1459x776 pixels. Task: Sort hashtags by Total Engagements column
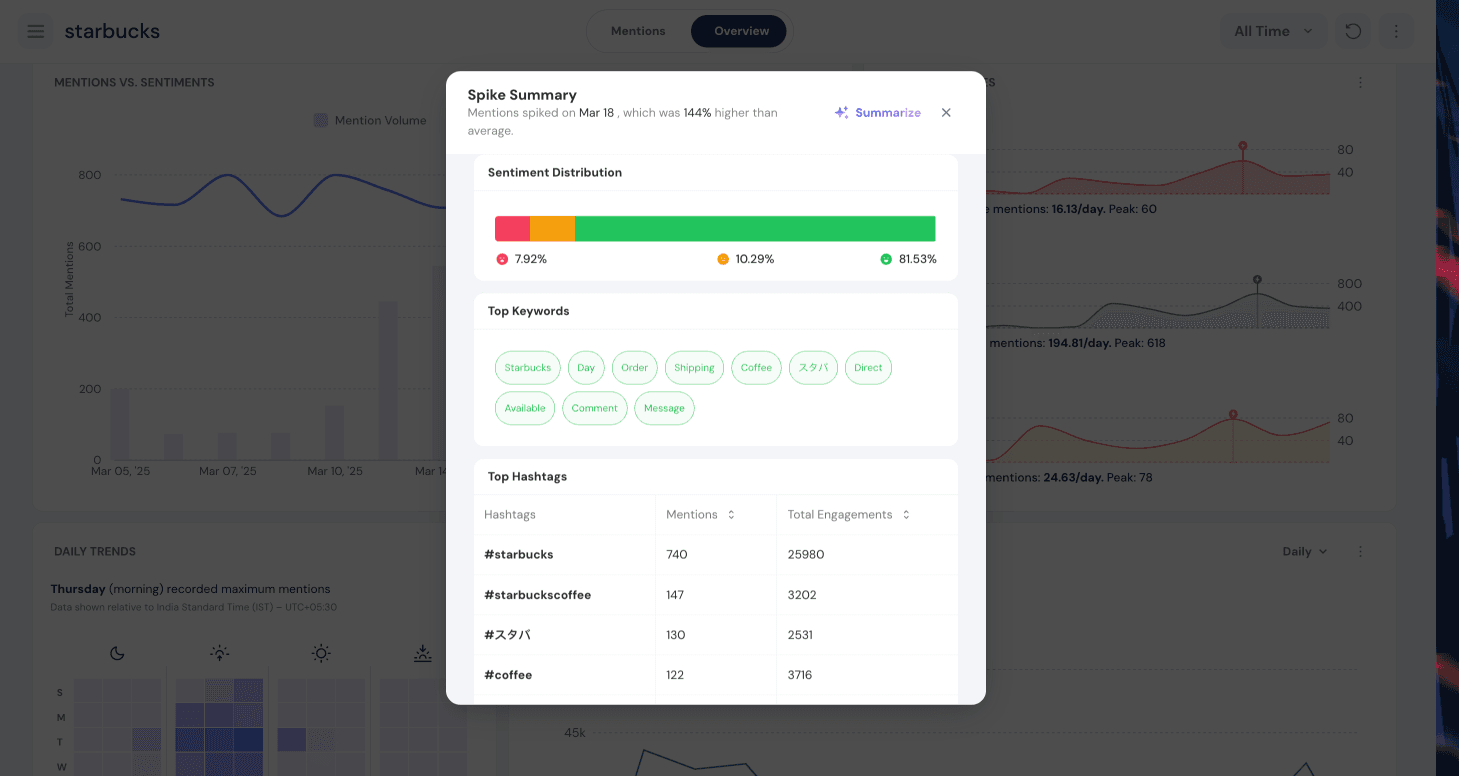[906, 515]
